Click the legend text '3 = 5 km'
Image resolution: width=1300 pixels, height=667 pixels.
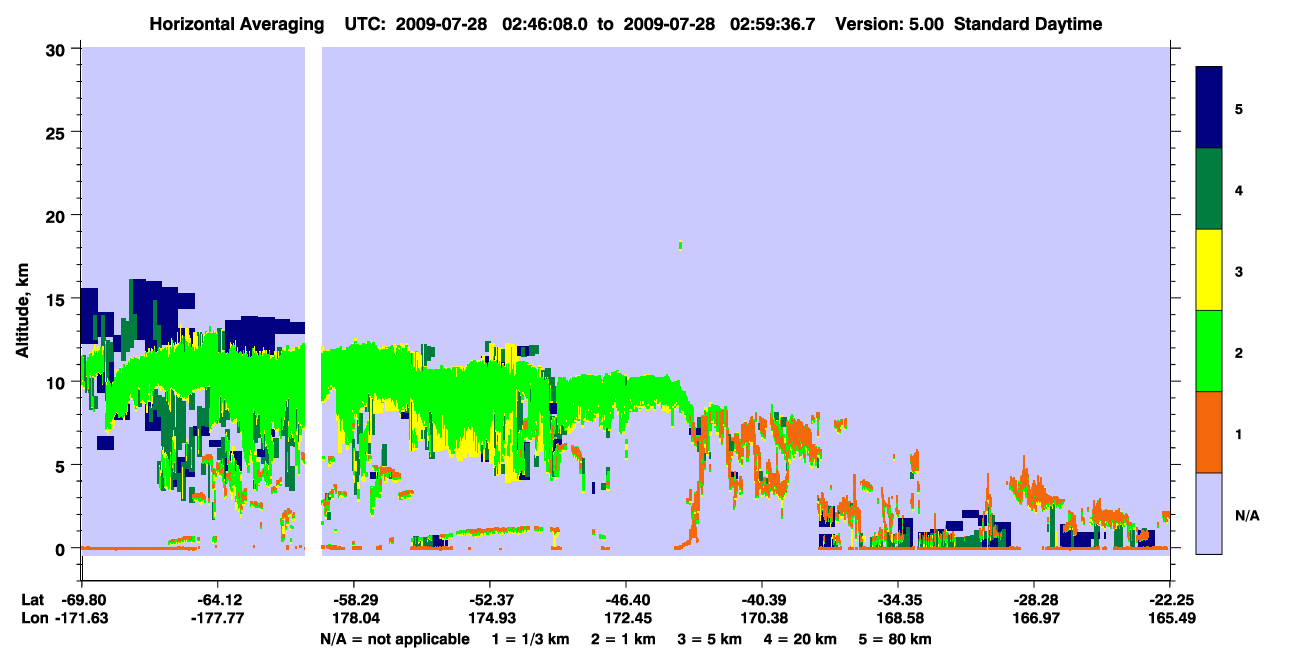[711, 639]
